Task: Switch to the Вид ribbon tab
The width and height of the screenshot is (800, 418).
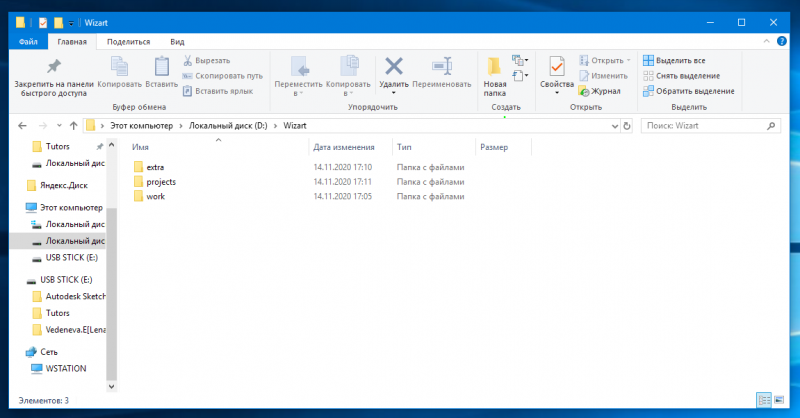Action: [177, 42]
